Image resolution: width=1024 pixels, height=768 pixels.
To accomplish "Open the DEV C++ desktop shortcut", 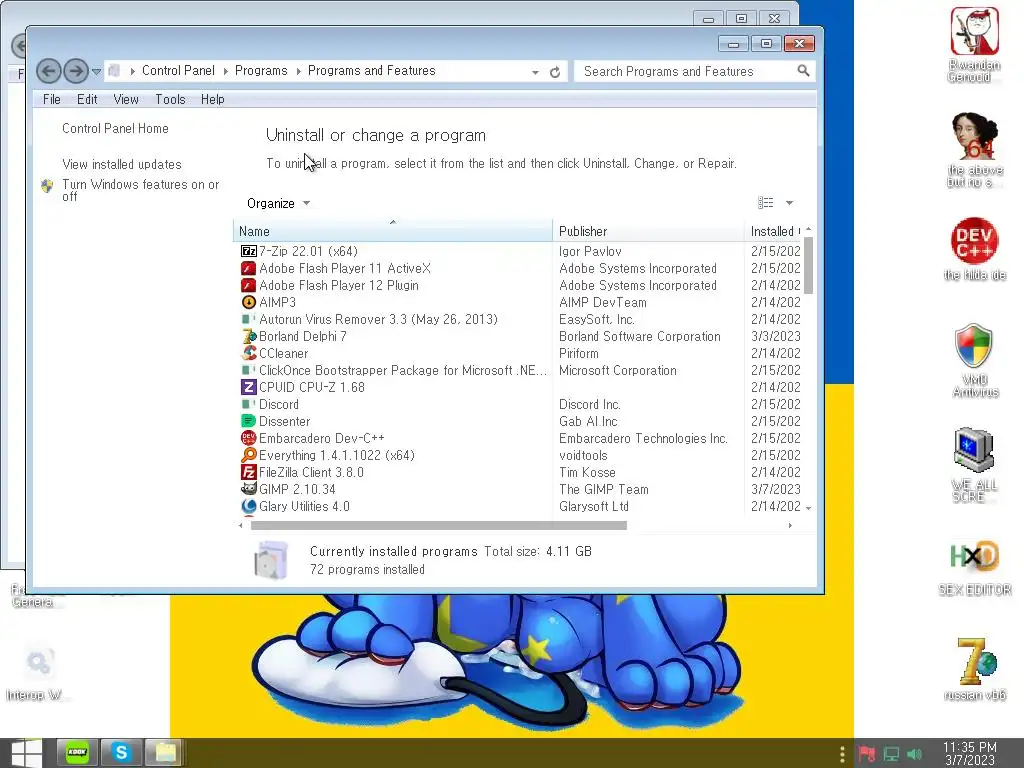I will 974,249.
